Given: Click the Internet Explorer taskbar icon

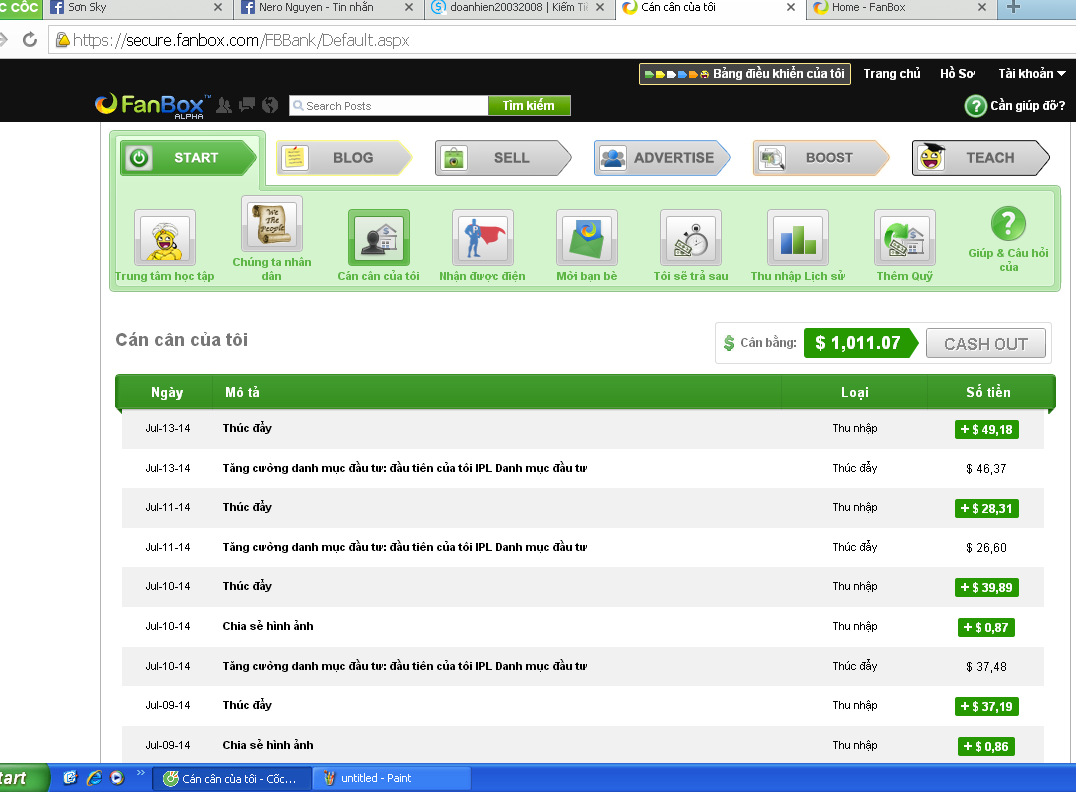Looking at the screenshot, I should (94, 778).
